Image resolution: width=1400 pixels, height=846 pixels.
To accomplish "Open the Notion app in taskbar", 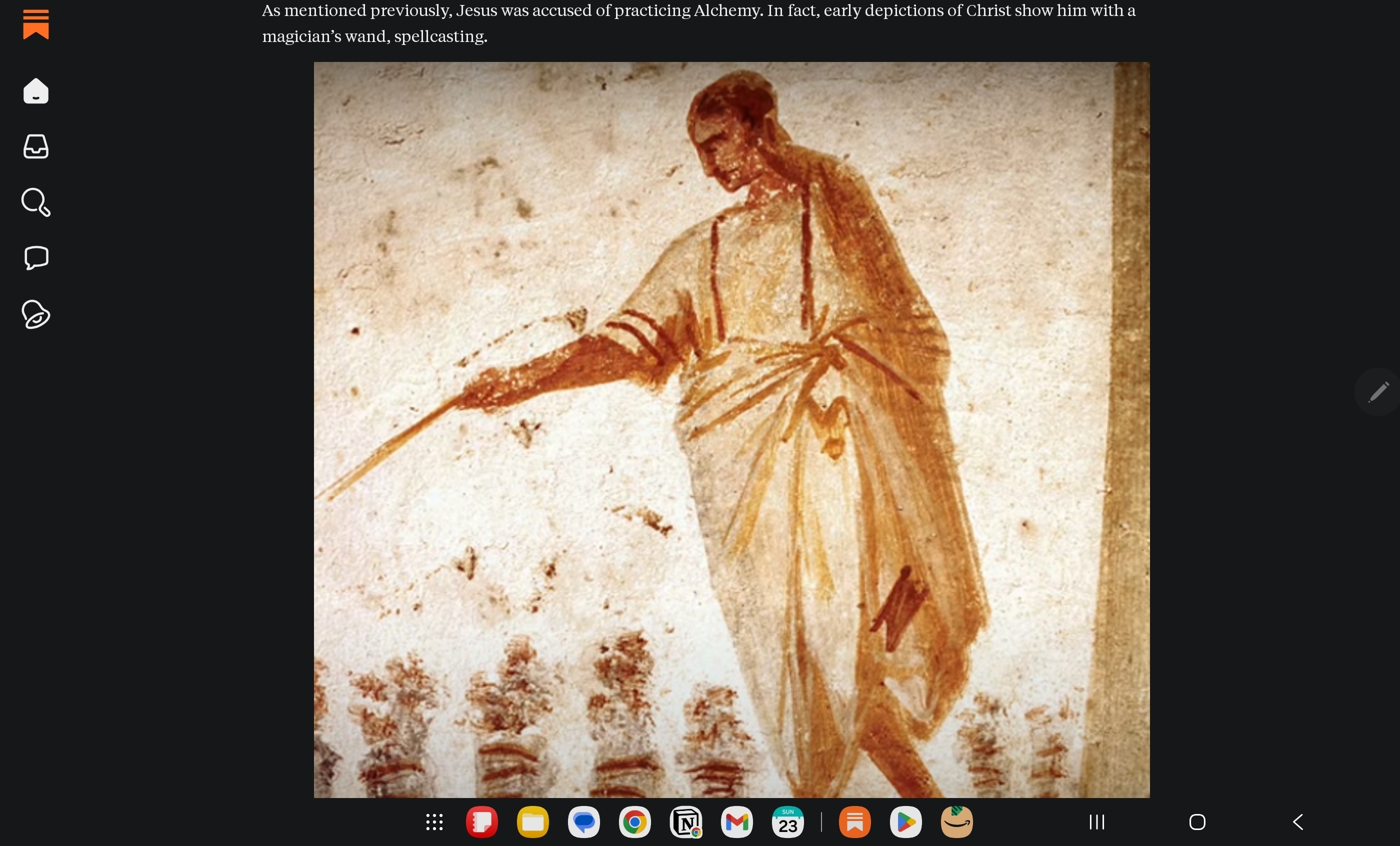I will (x=686, y=822).
